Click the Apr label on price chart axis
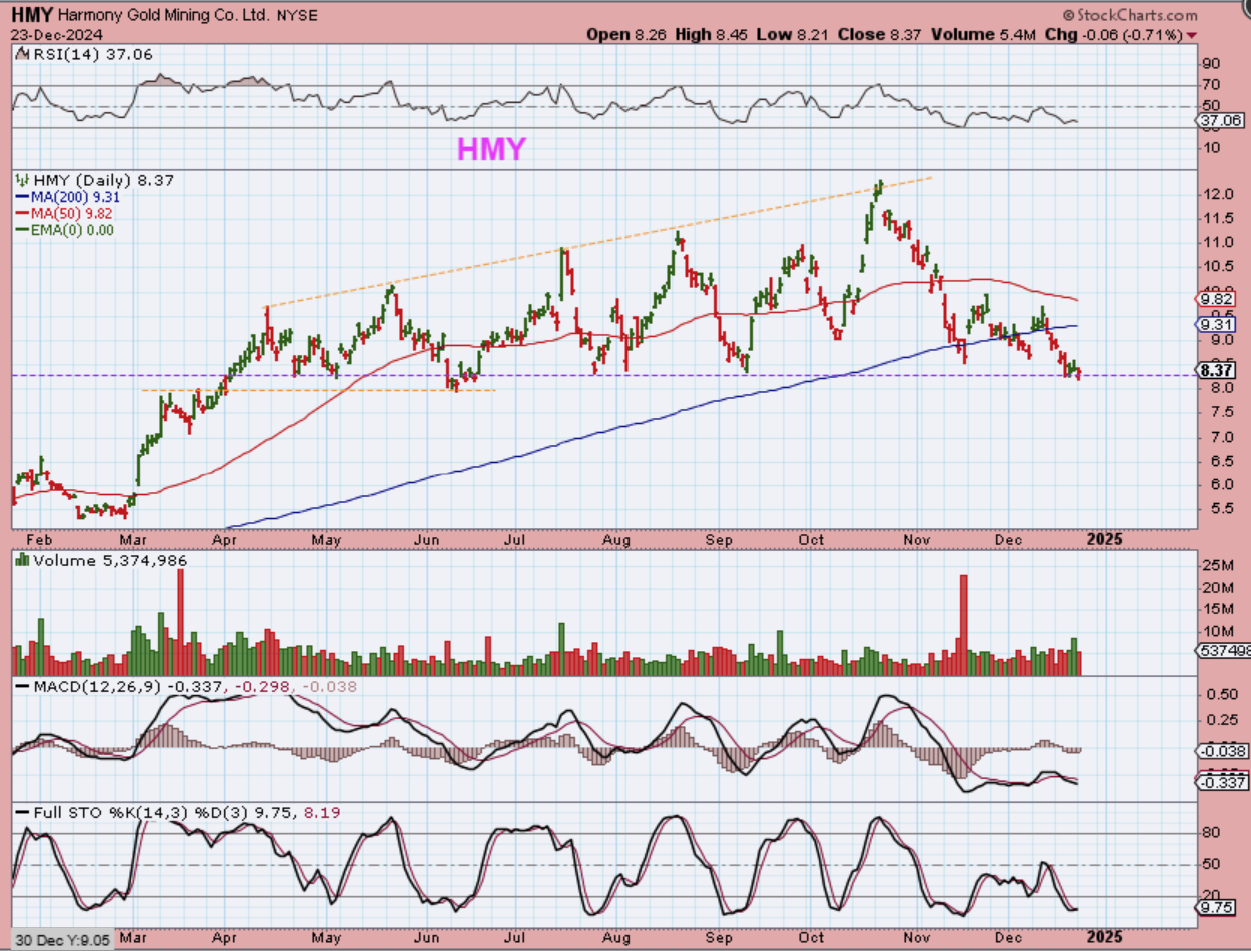Screen dimensions: 1251x951 tap(225, 538)
